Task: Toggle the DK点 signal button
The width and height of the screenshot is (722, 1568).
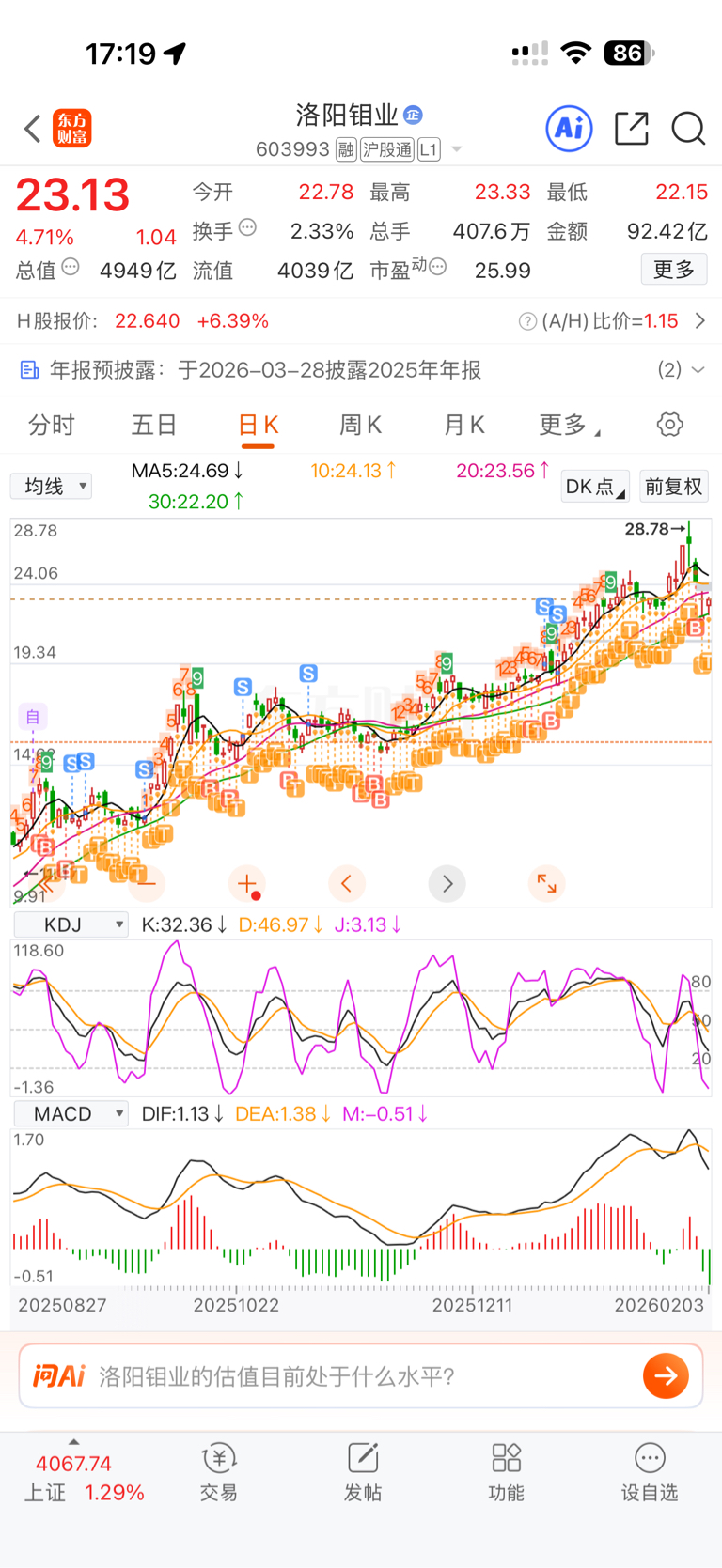Action: [x=595, y=486]
